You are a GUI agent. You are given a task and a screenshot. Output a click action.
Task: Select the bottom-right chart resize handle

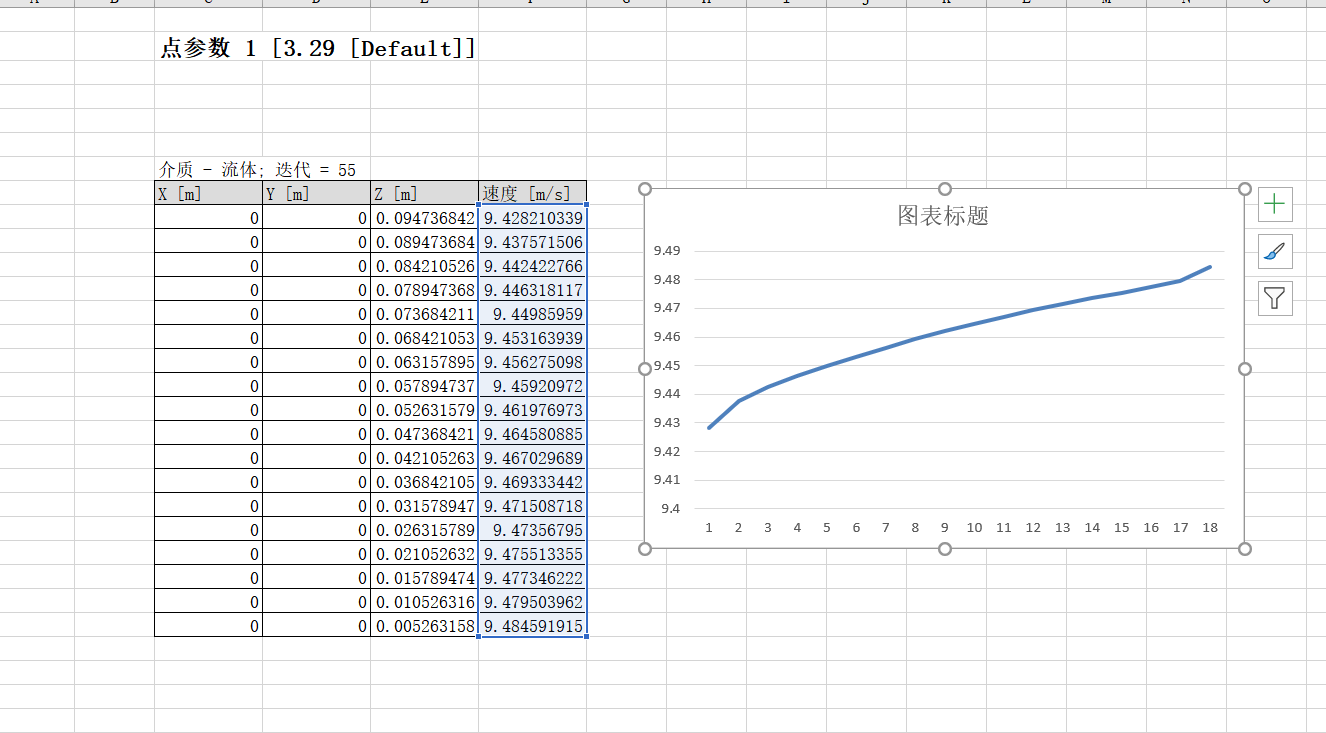pyautogui.click(x=1245, y=548)
